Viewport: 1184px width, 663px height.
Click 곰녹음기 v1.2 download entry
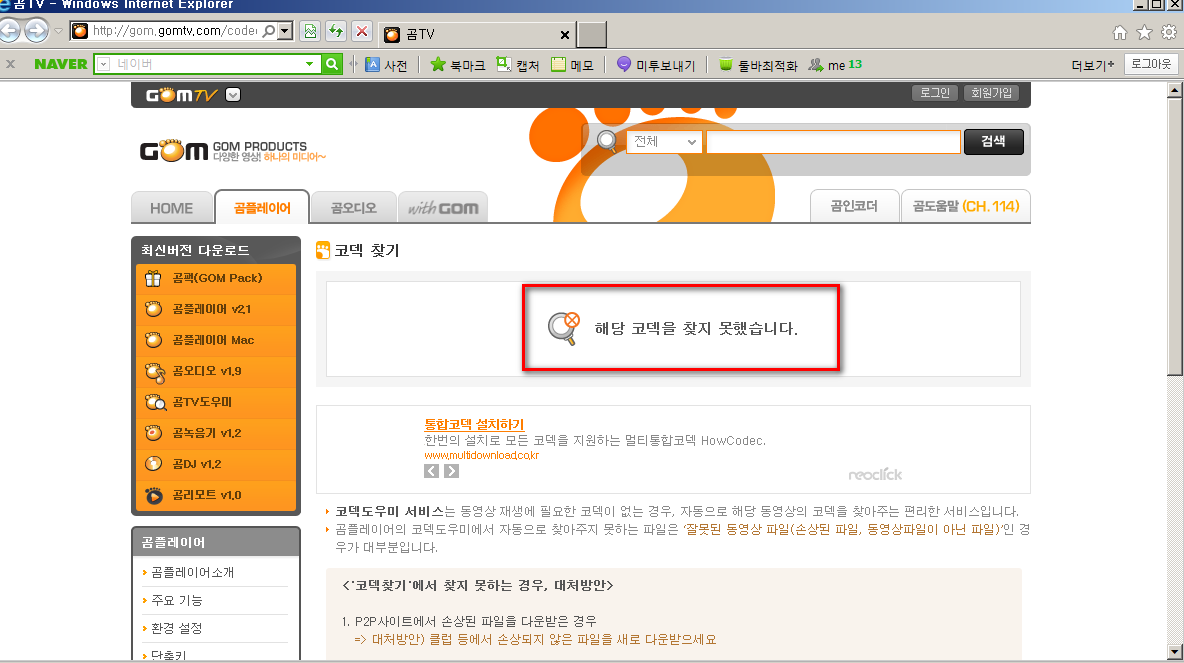pos(216,433)
